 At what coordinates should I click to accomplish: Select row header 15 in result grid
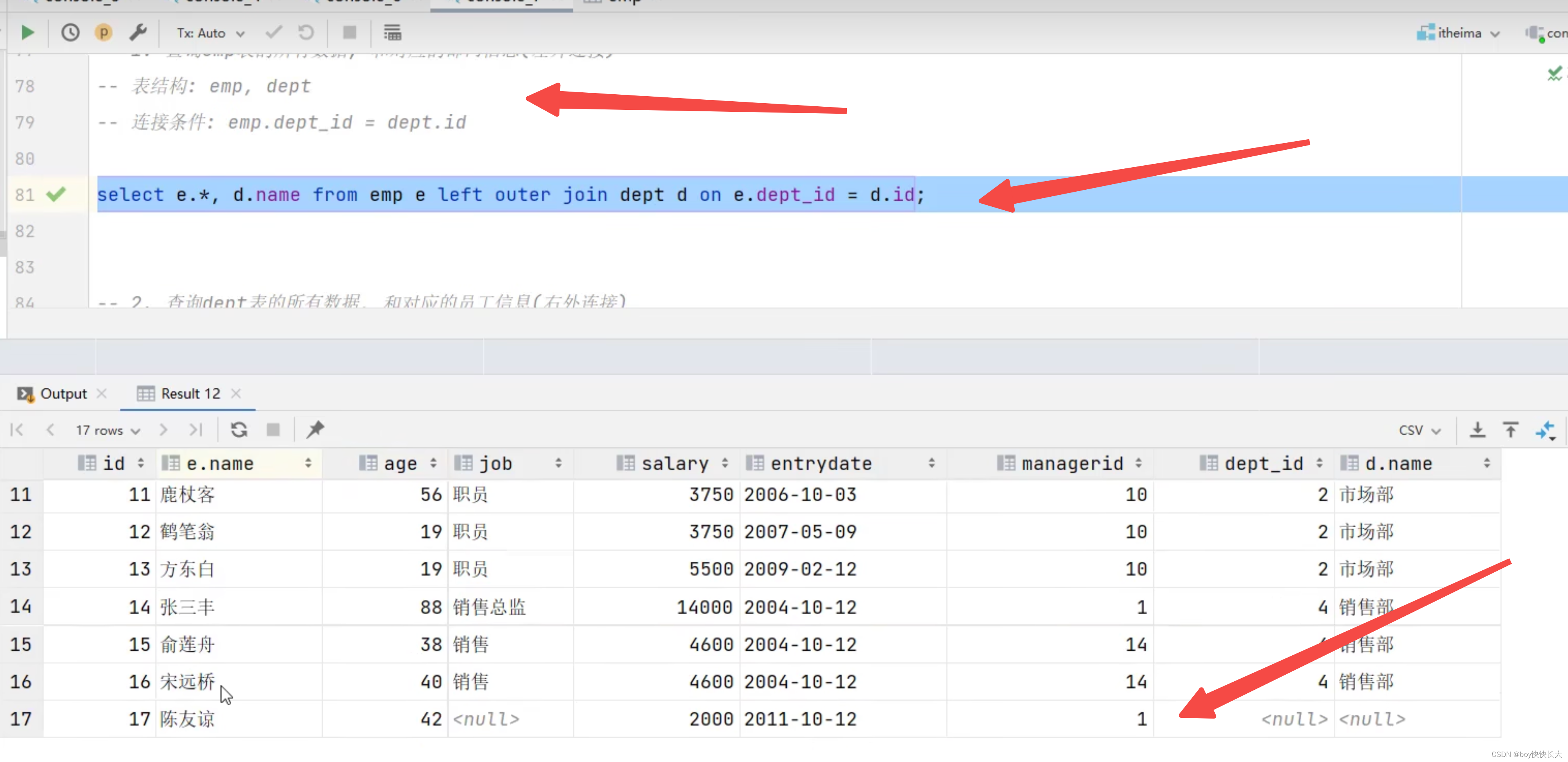21,644
